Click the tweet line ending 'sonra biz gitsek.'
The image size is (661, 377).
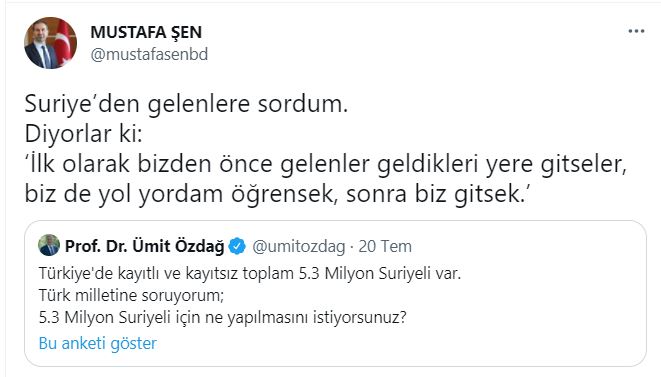point(277,194)
